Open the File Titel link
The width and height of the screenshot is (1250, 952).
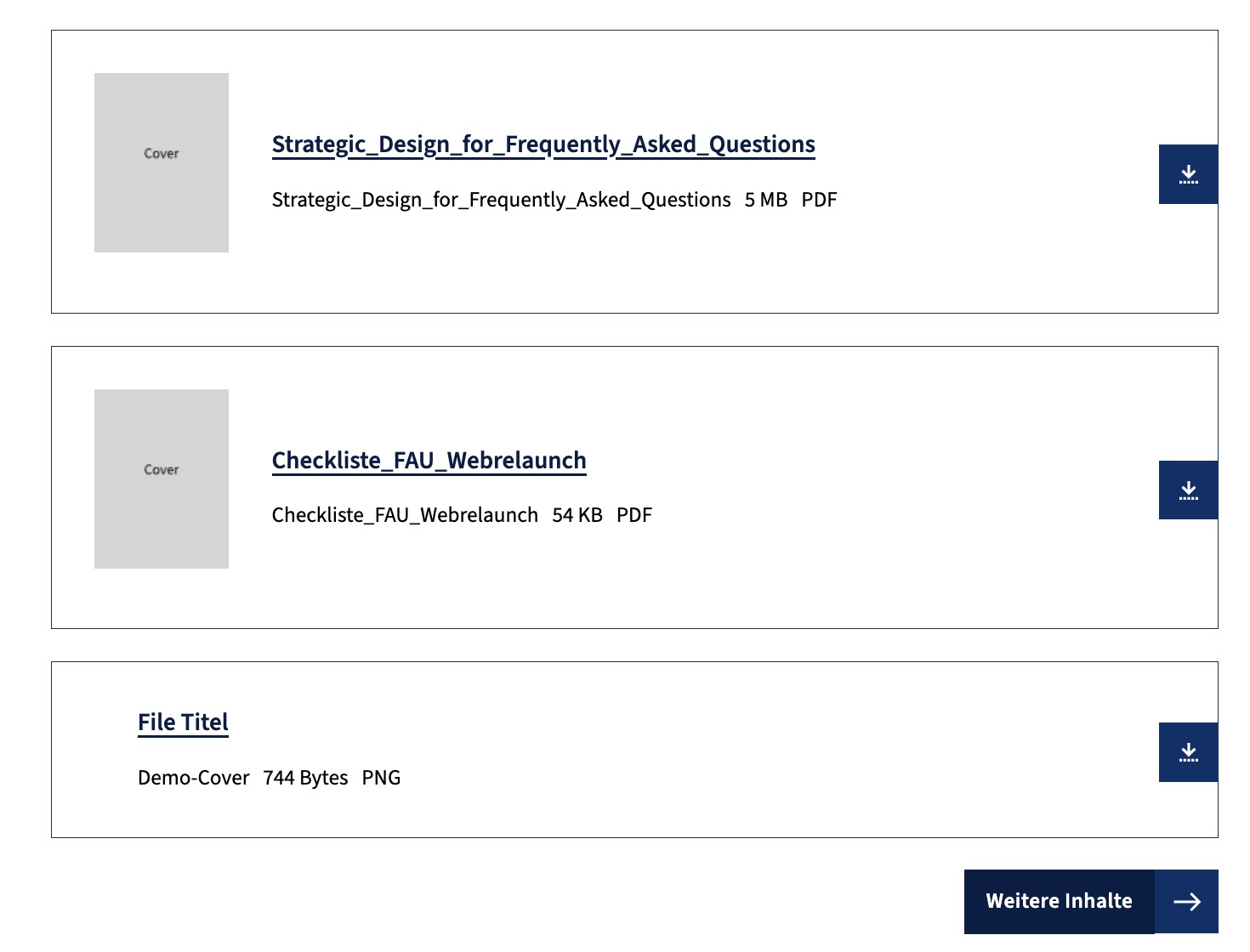pos(183,722)
